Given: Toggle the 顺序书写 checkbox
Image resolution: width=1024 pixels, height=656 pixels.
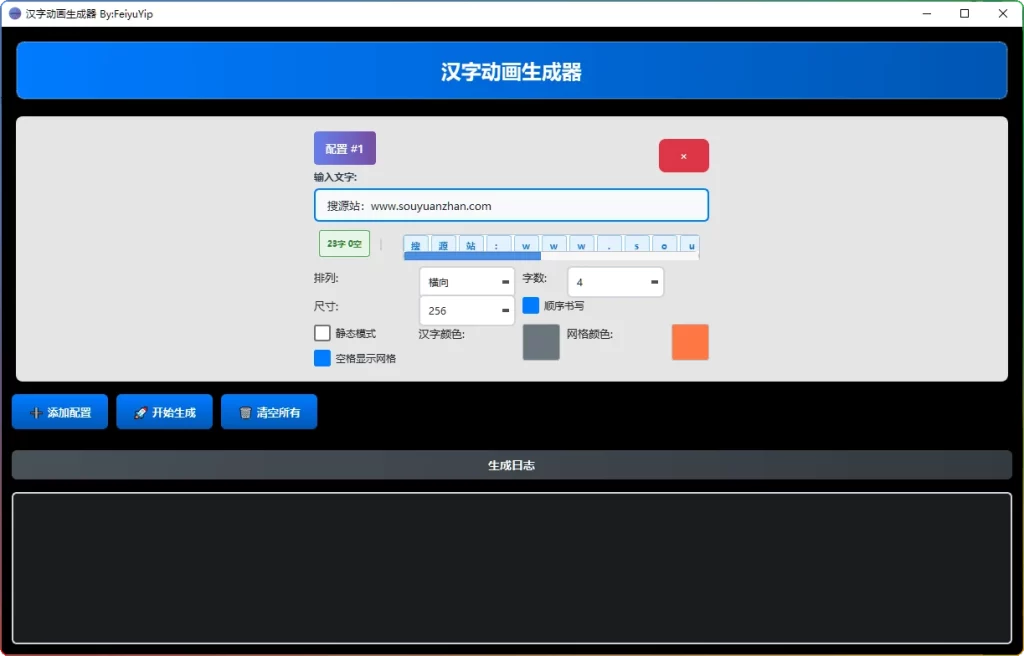Looking at the screenshot, I should pos(531,305).
